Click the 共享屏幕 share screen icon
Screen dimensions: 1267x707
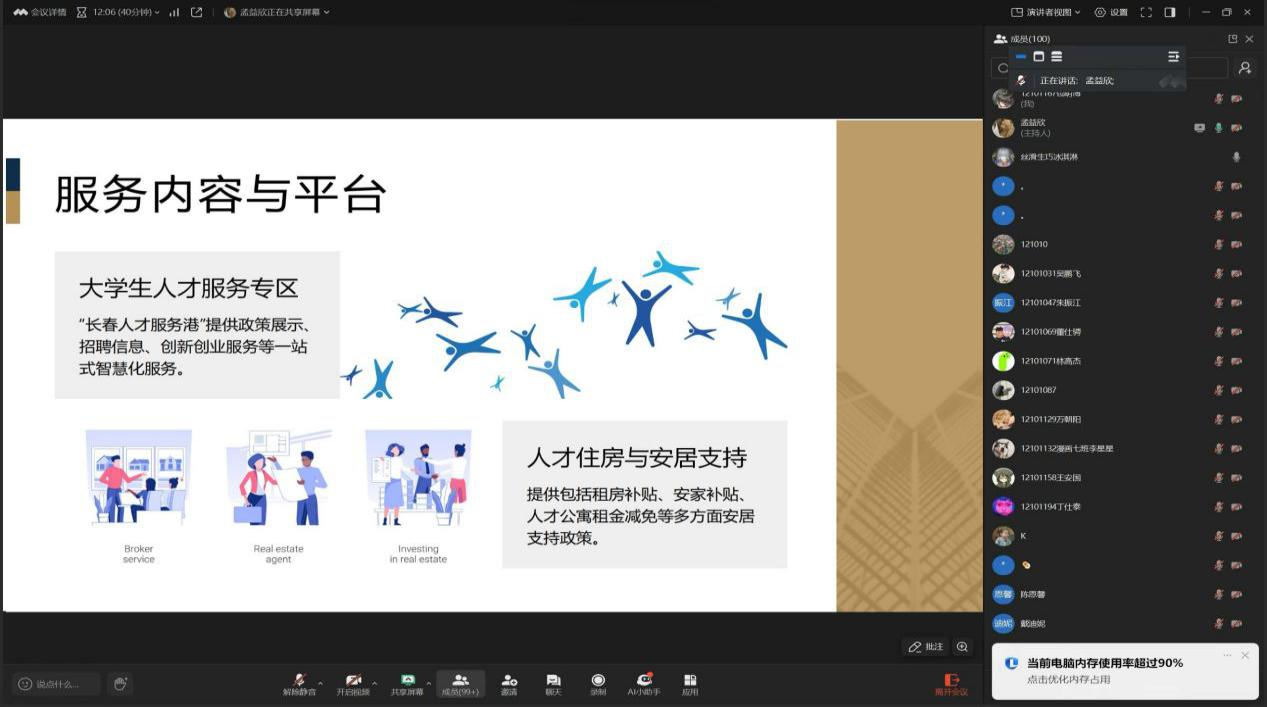click(x=407, y=680)
